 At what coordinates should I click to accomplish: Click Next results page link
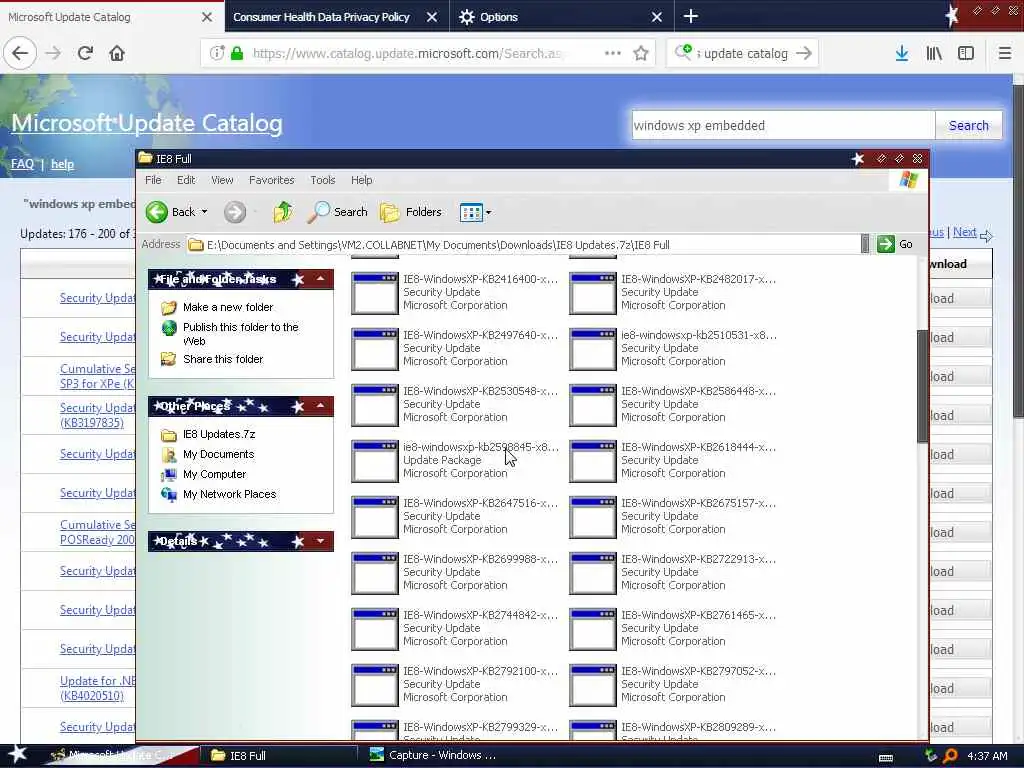[965, 232]
